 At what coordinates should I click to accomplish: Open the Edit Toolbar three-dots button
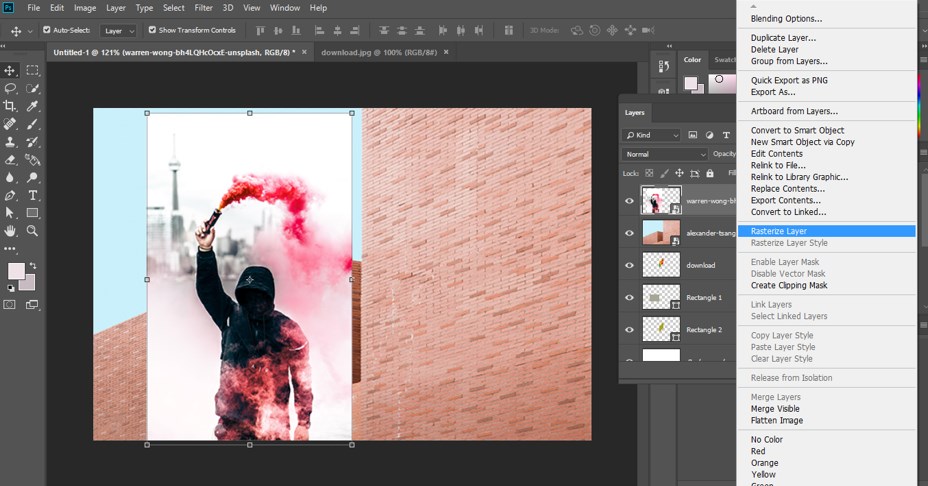10,249
